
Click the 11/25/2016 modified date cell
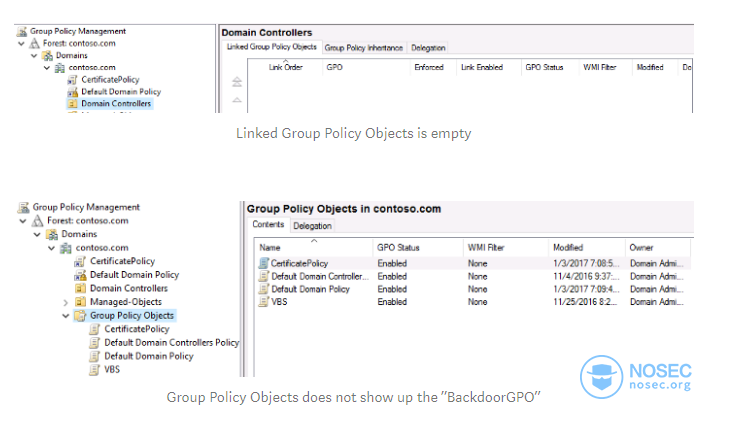[x=585, y=302]
